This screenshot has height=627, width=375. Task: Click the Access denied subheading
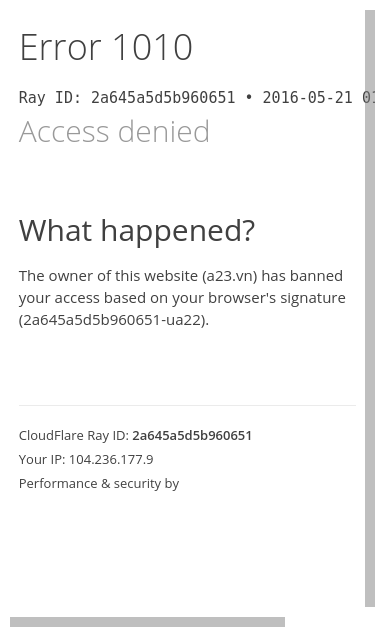click(x=114, y=131)
